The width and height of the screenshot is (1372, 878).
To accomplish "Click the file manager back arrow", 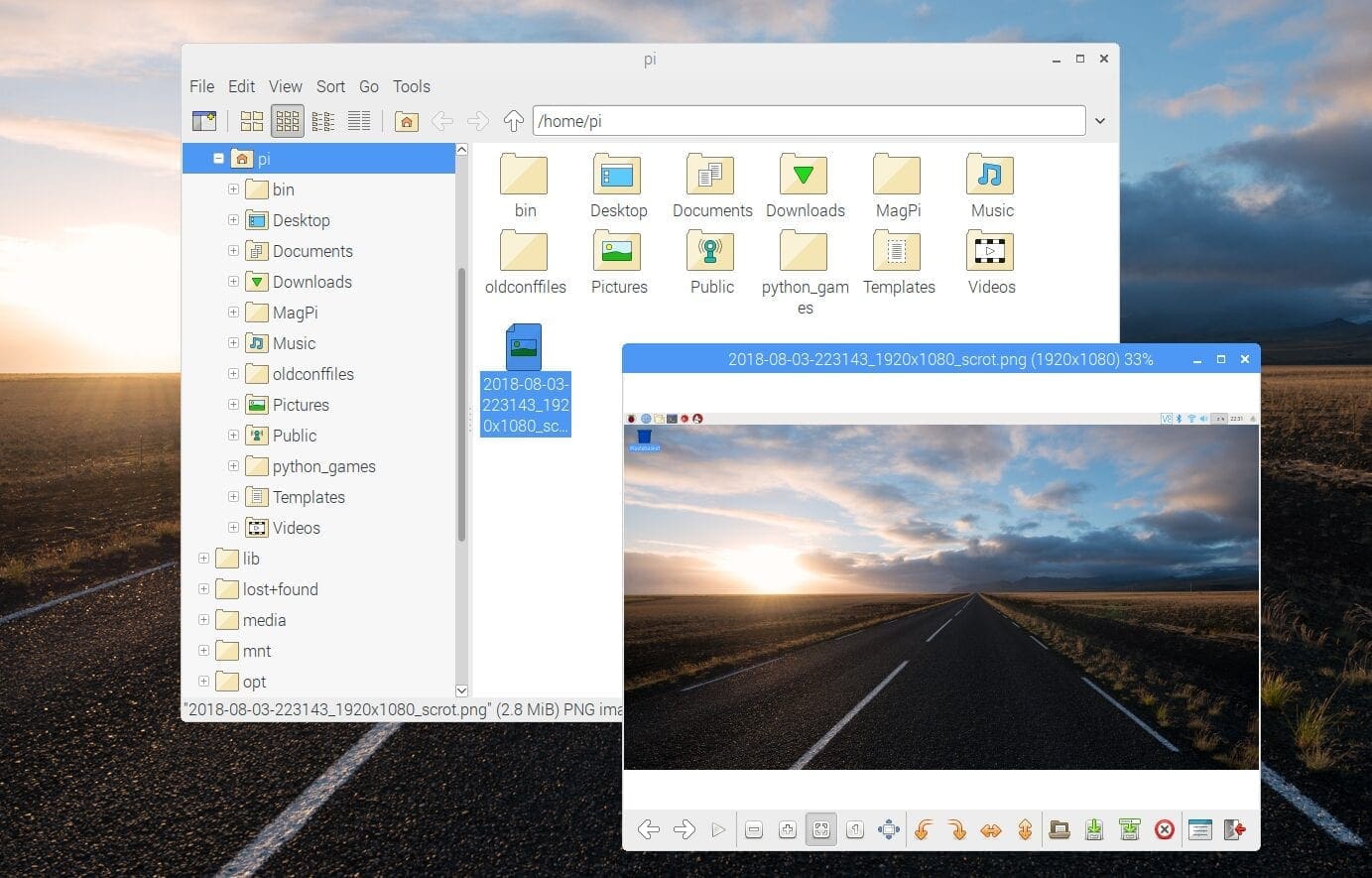I will (442, 121).
